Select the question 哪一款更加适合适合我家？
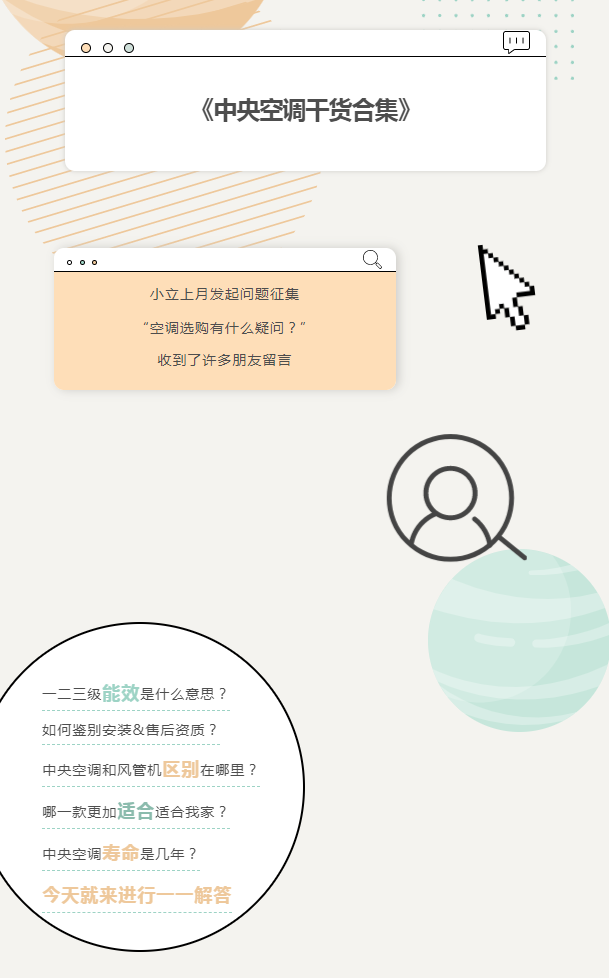 (x=135, y=811)
